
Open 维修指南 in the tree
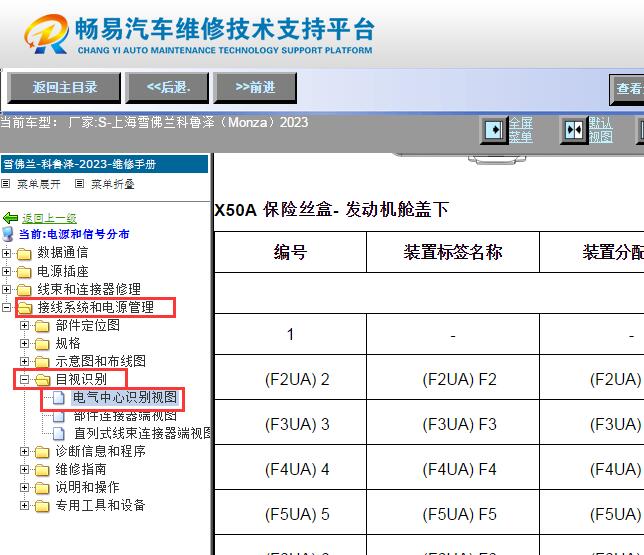point(81,469)
